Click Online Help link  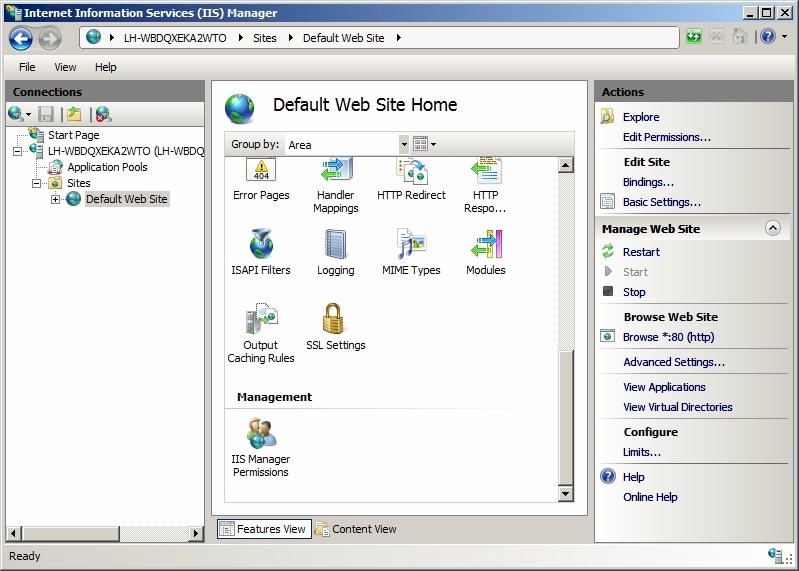click(x=650, y=497)
